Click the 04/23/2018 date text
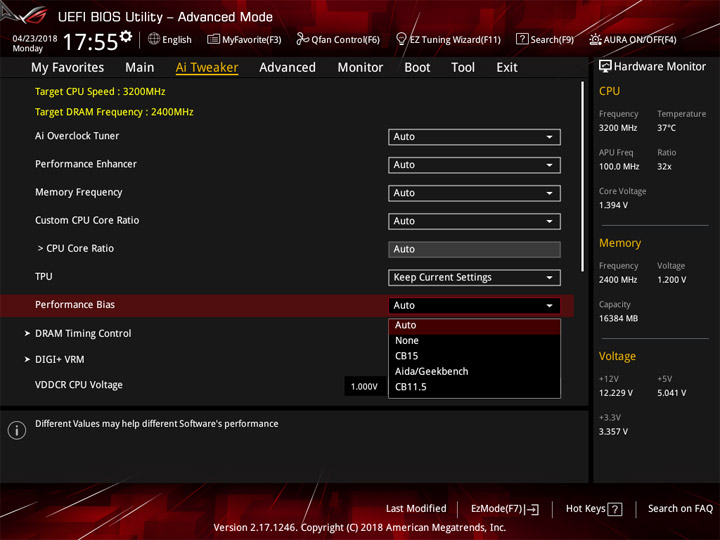720x540 pixels. click(x=35, y=38)
